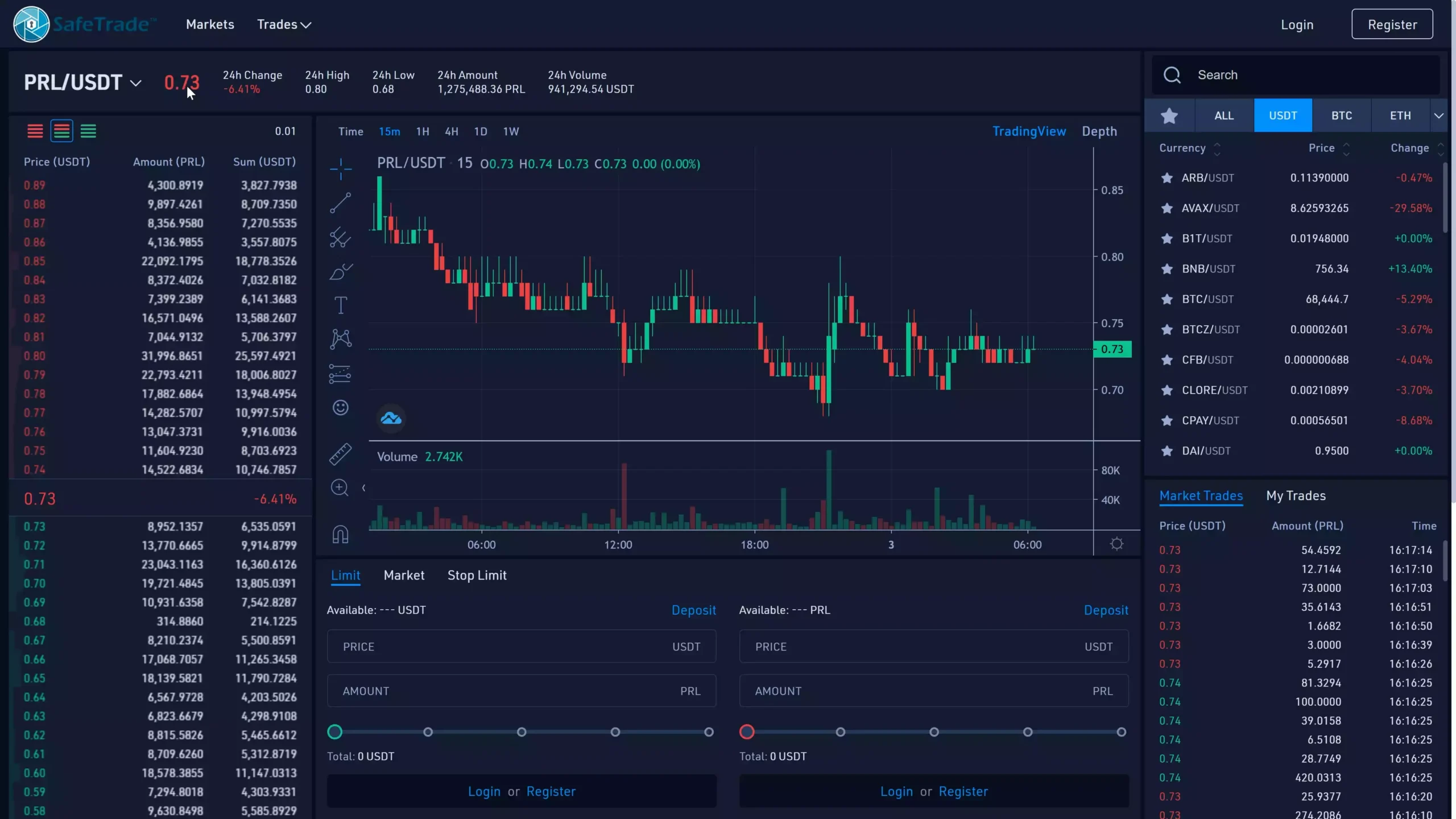Click Login link in buy panel
This screenshot has width=1456, height=819.
(484, 792)
